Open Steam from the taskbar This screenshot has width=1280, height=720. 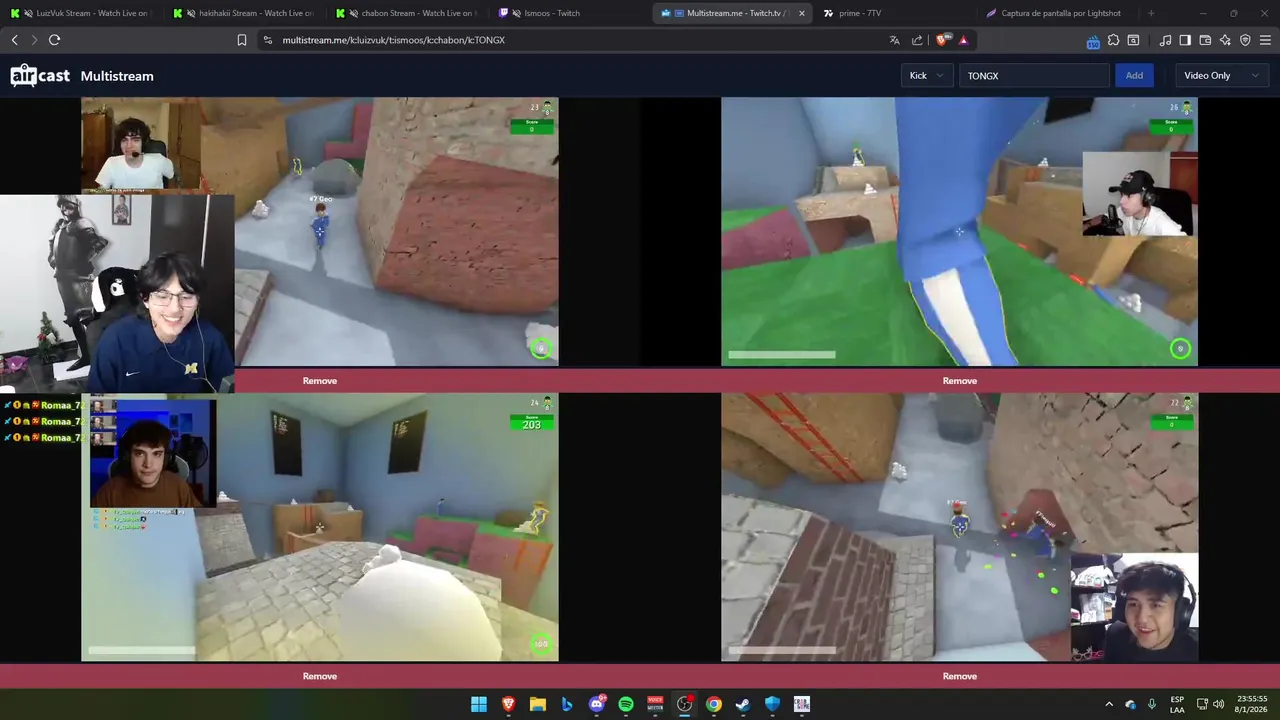pyautogui.click(x=743, y=704)
